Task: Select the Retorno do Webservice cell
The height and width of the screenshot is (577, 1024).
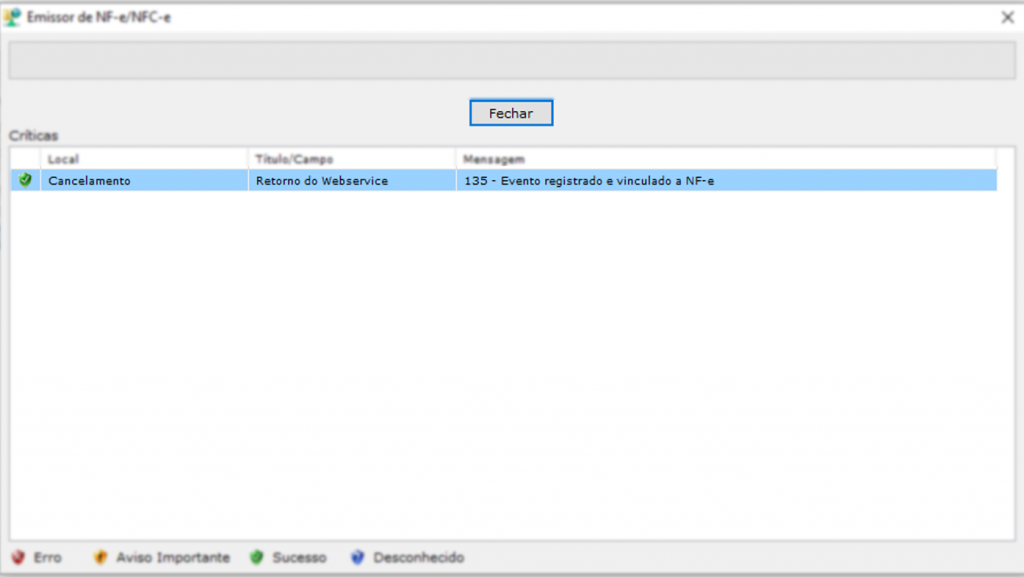Action: tap(321, 181)
